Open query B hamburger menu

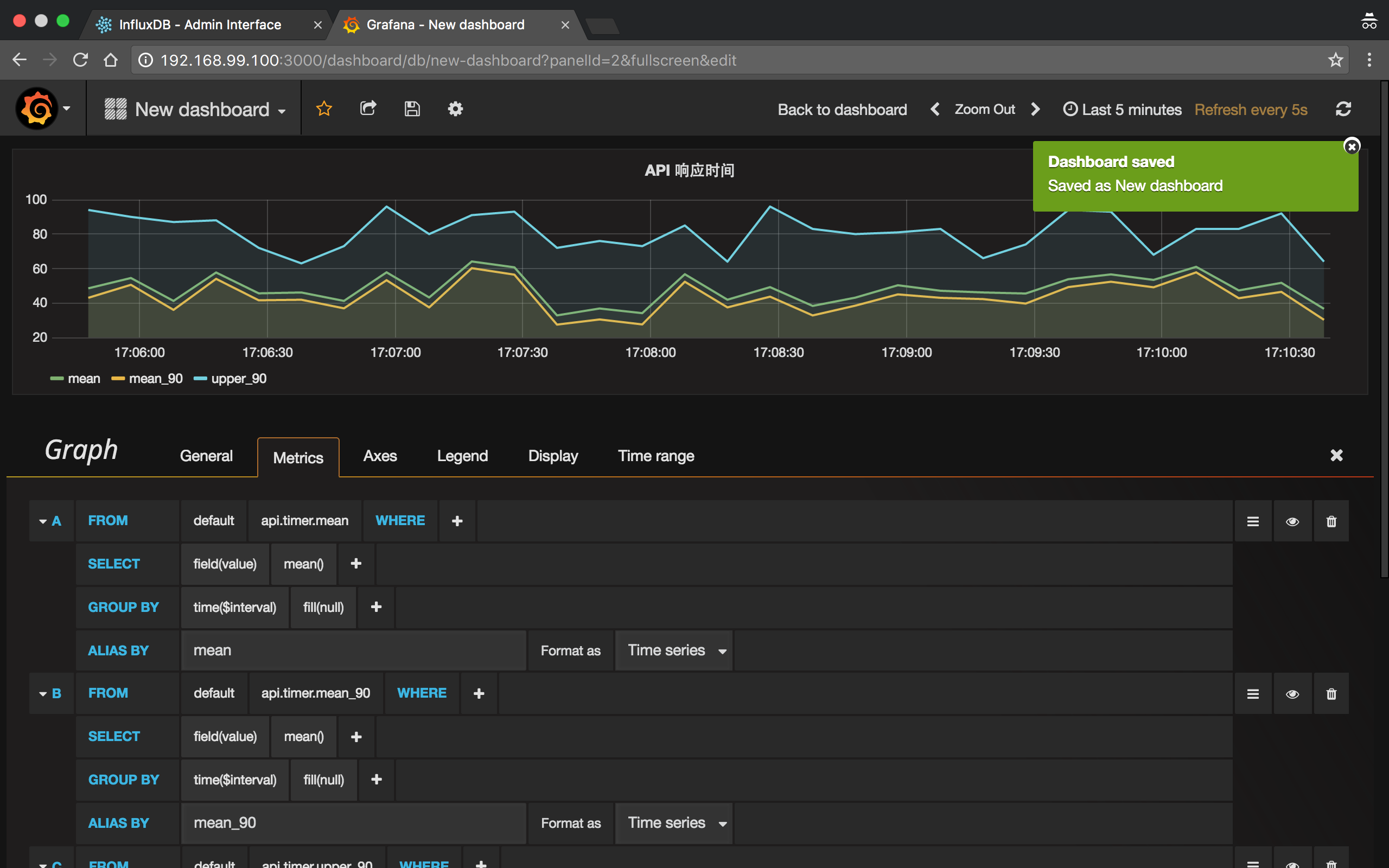pyautogui.click(x=1253, y=694)
